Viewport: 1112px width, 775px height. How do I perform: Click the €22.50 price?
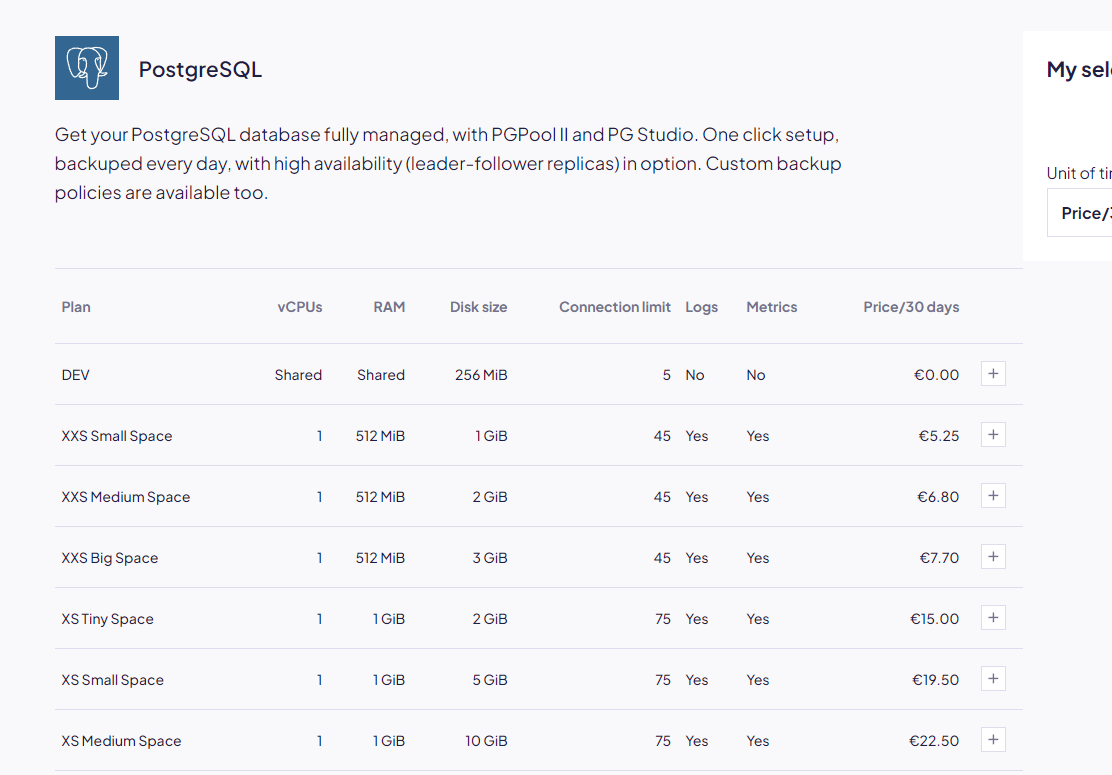tap(934, 741)
